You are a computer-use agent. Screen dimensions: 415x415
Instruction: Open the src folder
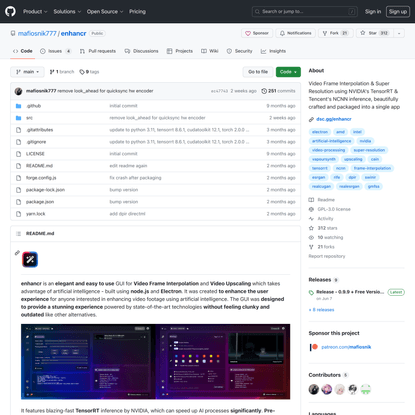[x=29, y=118]
